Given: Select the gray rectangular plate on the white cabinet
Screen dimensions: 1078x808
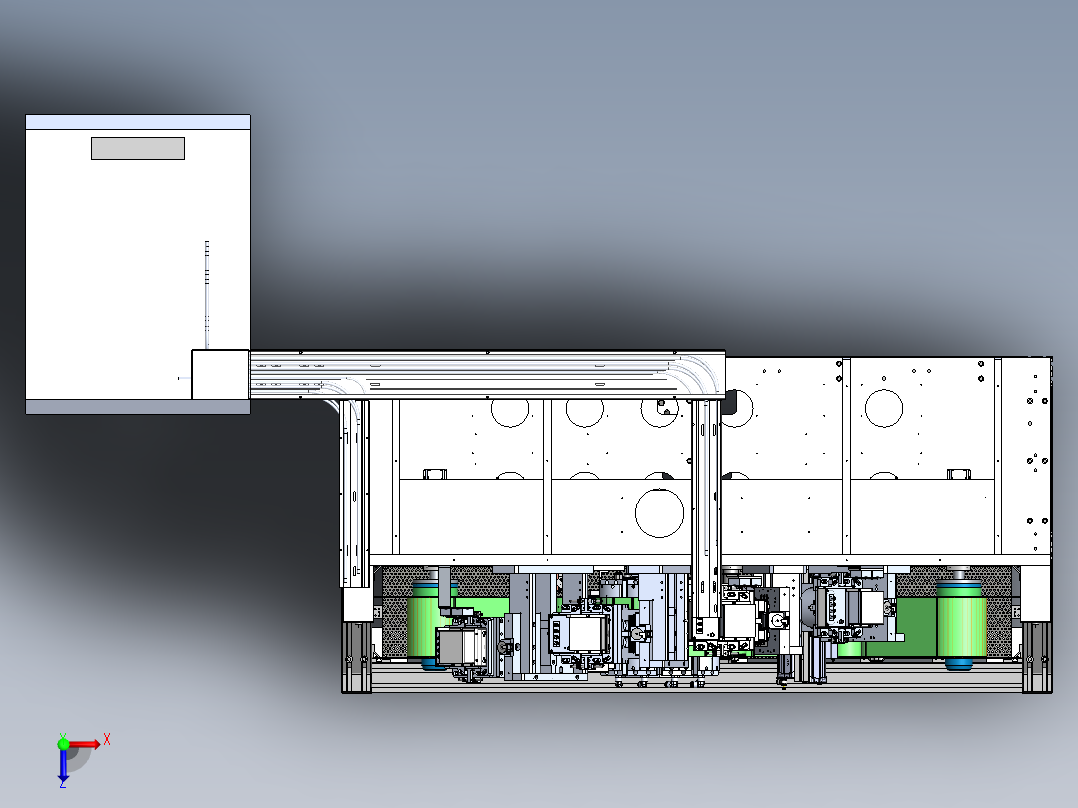Looking at the screenshot, I should pos(138,148).
